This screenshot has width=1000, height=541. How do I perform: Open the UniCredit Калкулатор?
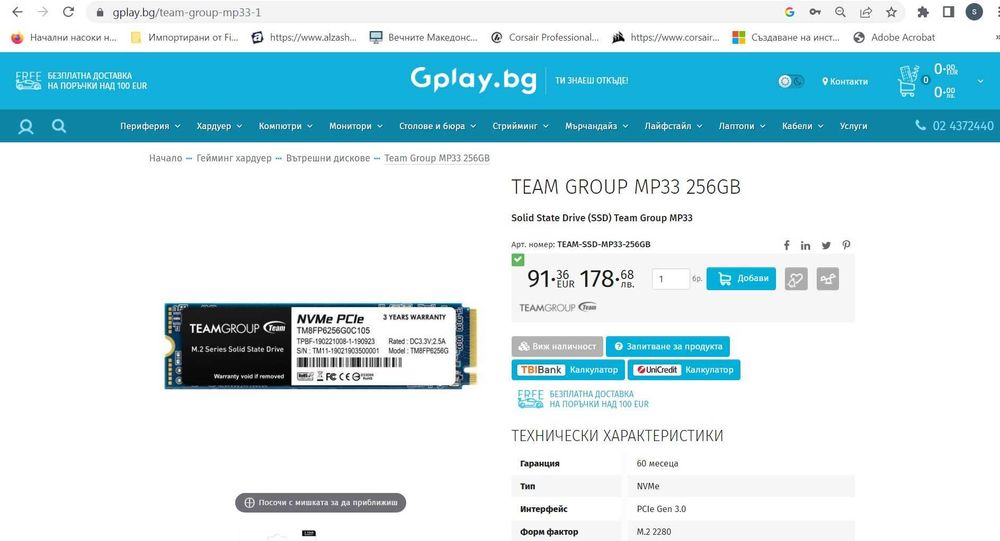[x=684, y=370]
